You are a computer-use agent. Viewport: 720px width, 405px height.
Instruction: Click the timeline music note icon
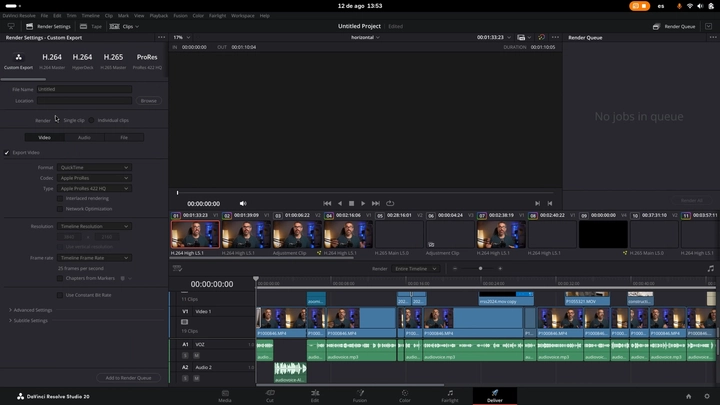(711, 269)
